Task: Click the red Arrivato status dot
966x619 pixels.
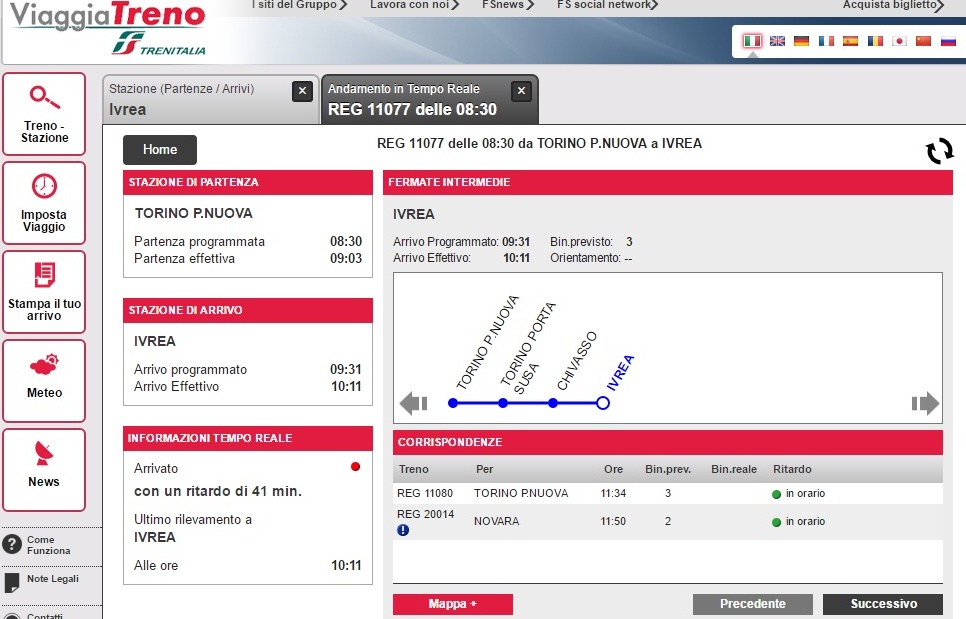Action: [x=355, y=467]
